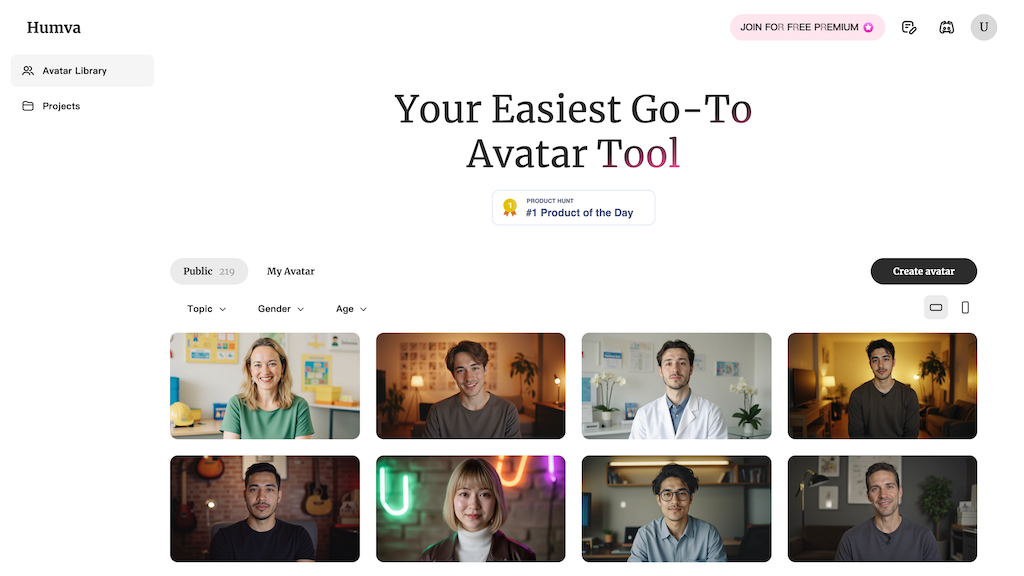Switch to landscape view layout icon
The image size is (1024, 576).
point(936,308)
